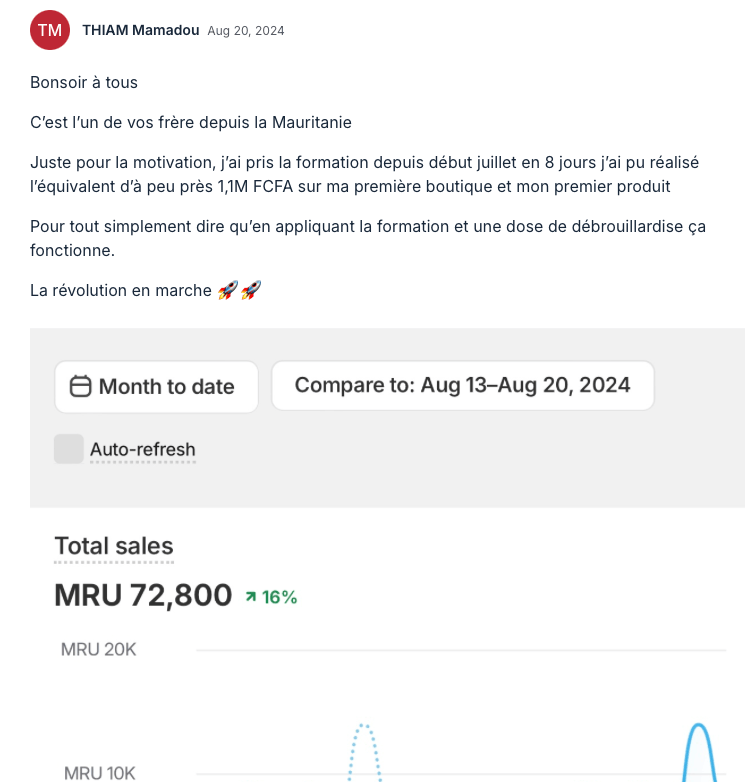Click the green upward arrow trend icon
Viewport: 745px width, 782px height.
pyautogui.click(x=251, y=596)
